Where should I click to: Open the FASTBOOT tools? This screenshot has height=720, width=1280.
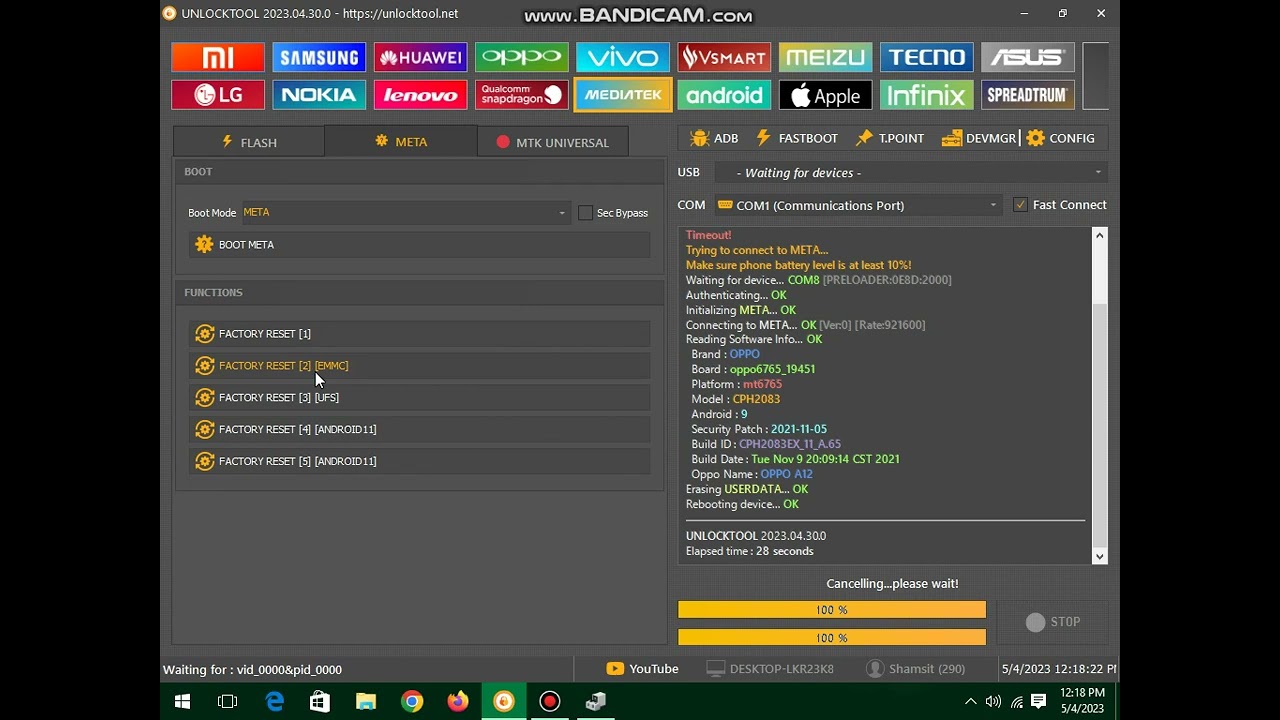[796, 138]
